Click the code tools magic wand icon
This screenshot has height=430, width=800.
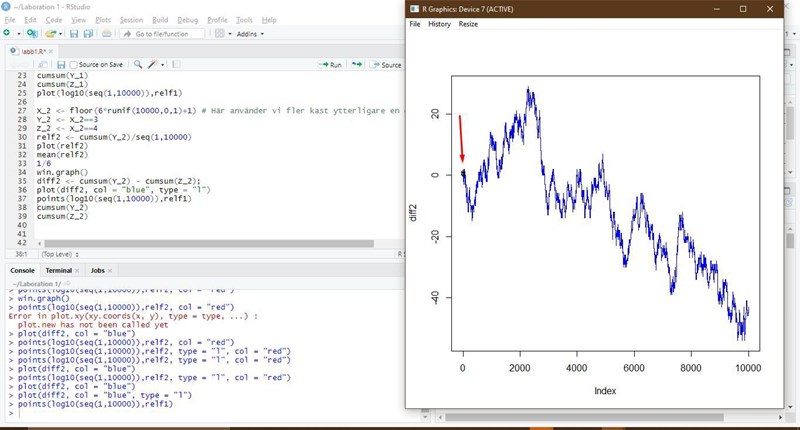[153, 64]
